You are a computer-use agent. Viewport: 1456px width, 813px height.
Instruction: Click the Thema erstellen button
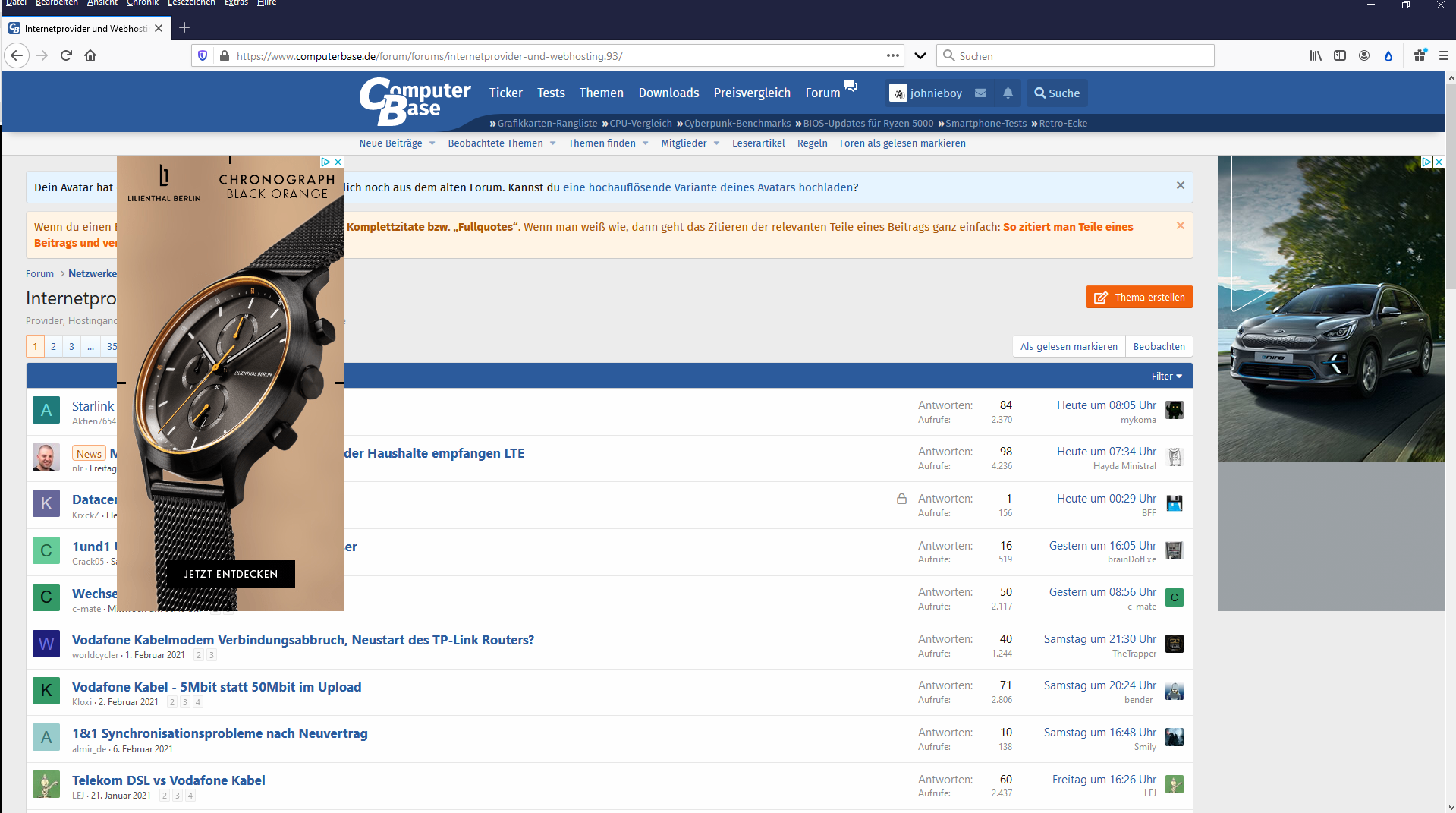[x=1140, y=297]
